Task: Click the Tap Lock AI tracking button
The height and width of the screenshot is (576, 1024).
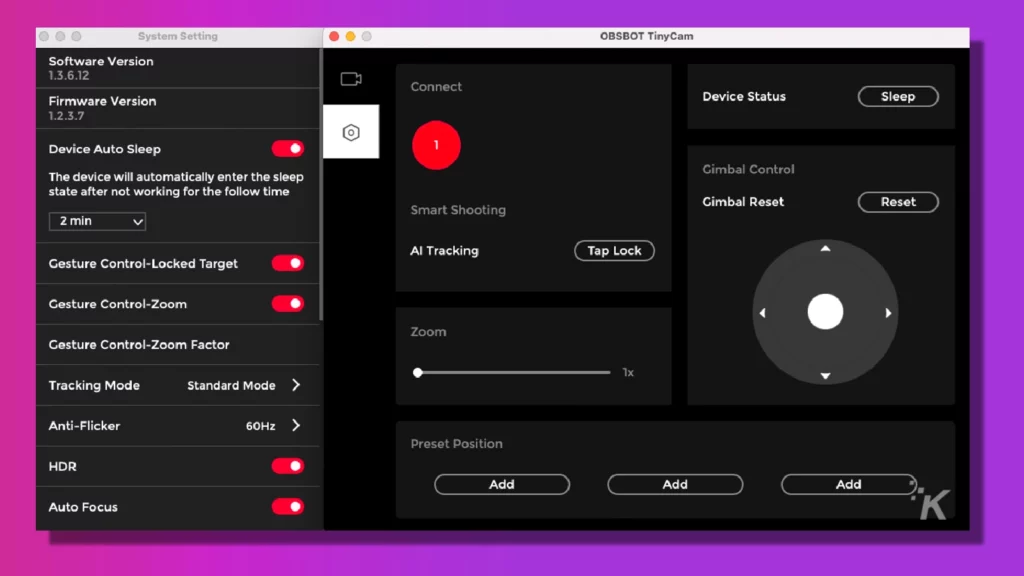Action: (614, 251)
